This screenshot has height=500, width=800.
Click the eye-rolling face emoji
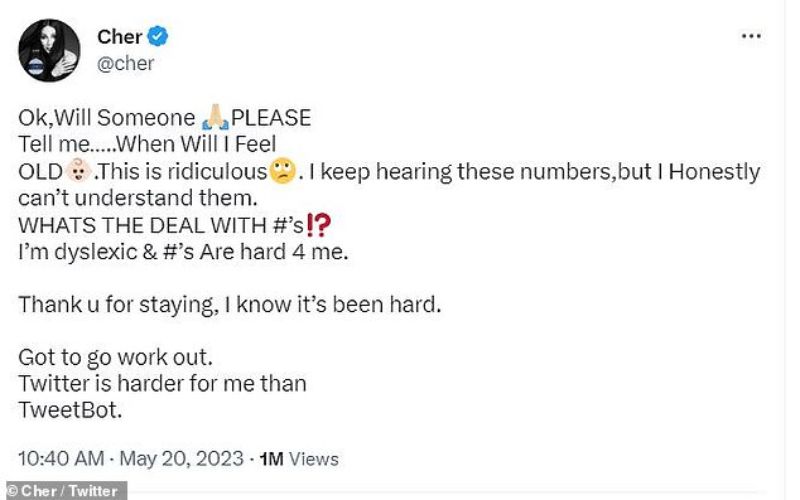tap(283, 171)
